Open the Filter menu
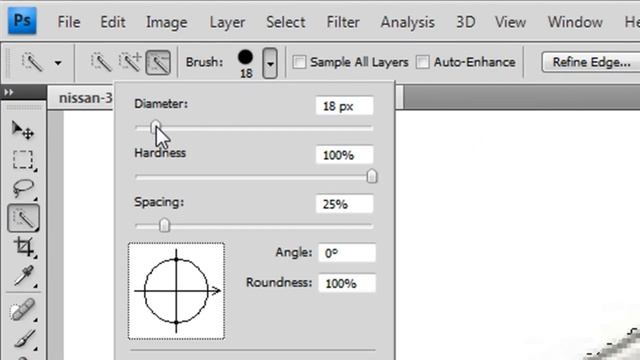Screen dimensions: 640x360 [343, 22]
